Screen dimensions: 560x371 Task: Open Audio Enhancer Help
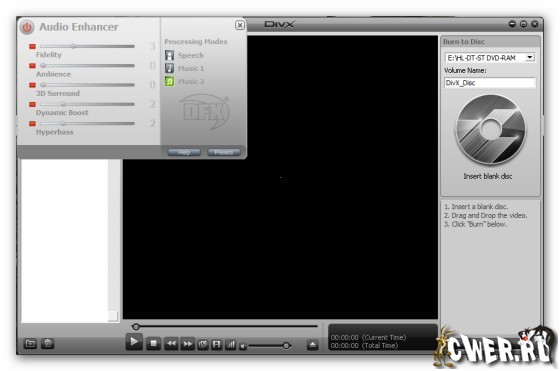coord(184,152)
